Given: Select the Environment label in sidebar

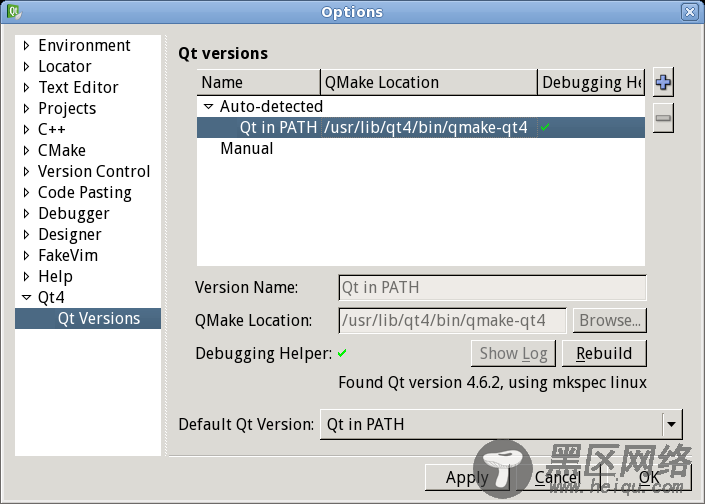Looking at the screenshot, I should tap(84, 45).
